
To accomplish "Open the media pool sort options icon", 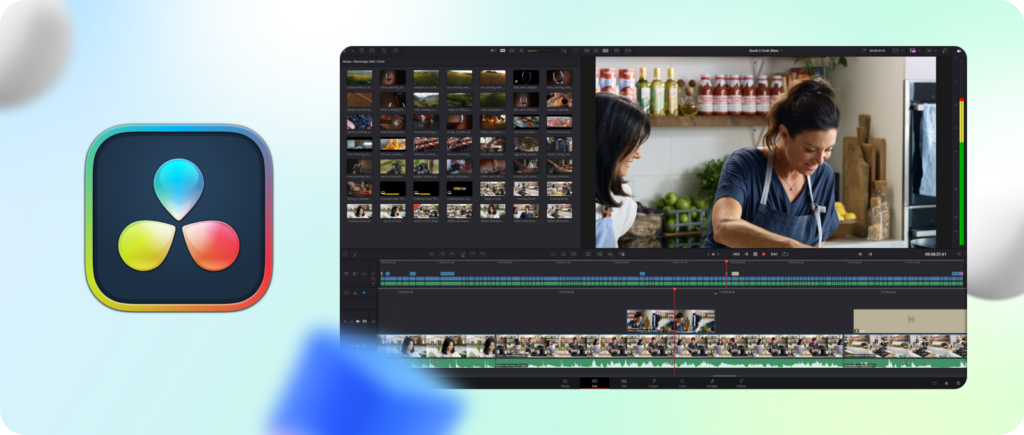I will click(564, 50).
